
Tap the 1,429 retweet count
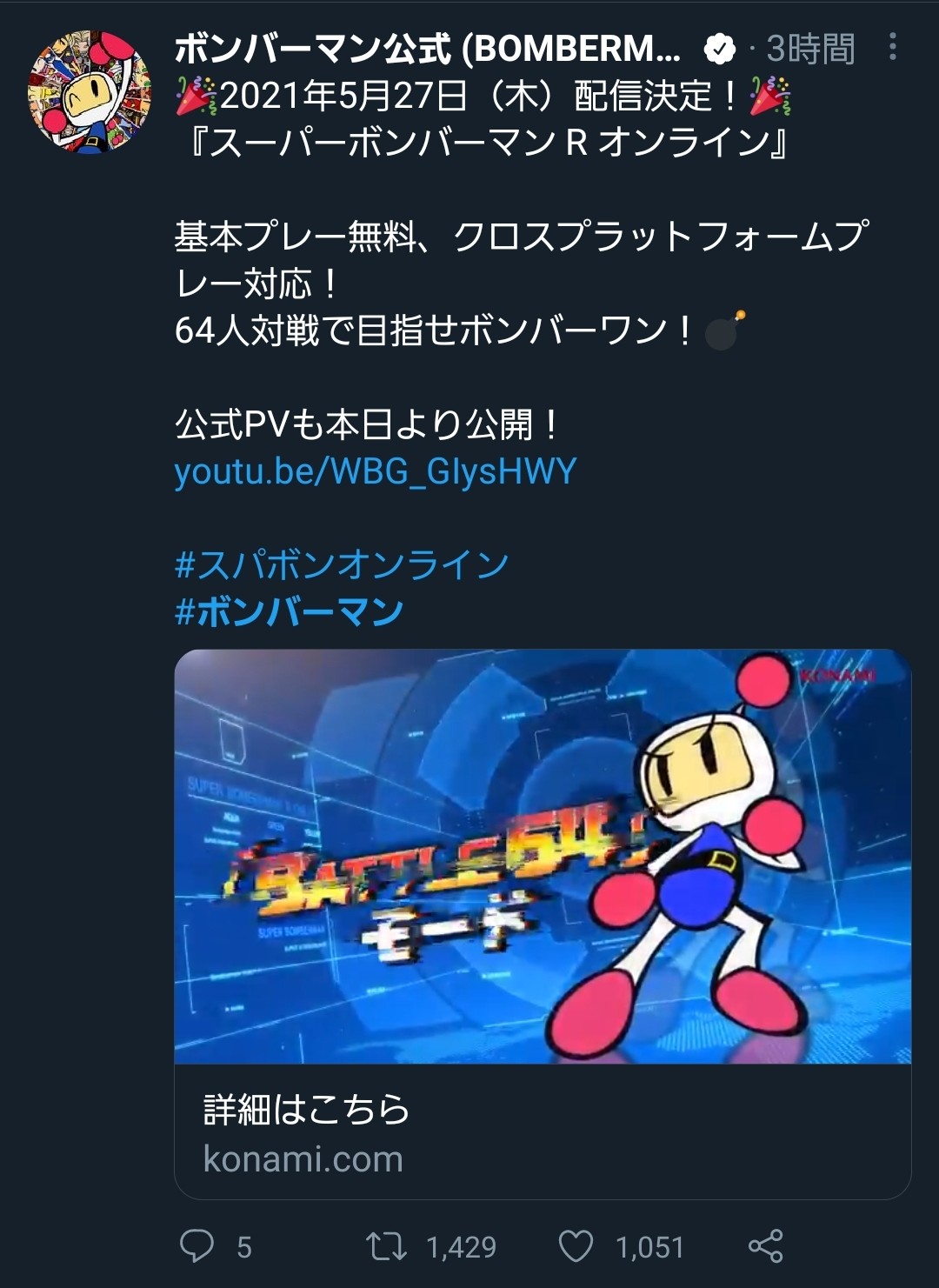click(461, 1247)
